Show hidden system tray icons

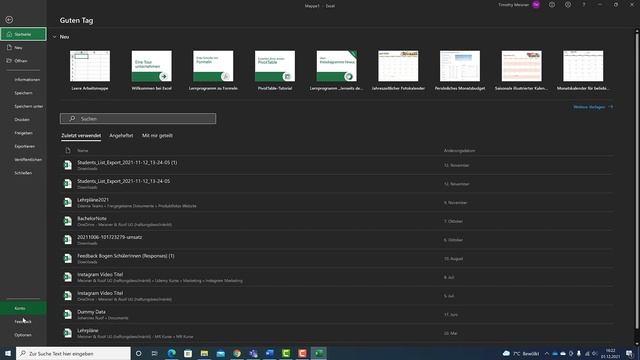pos(547,353)
